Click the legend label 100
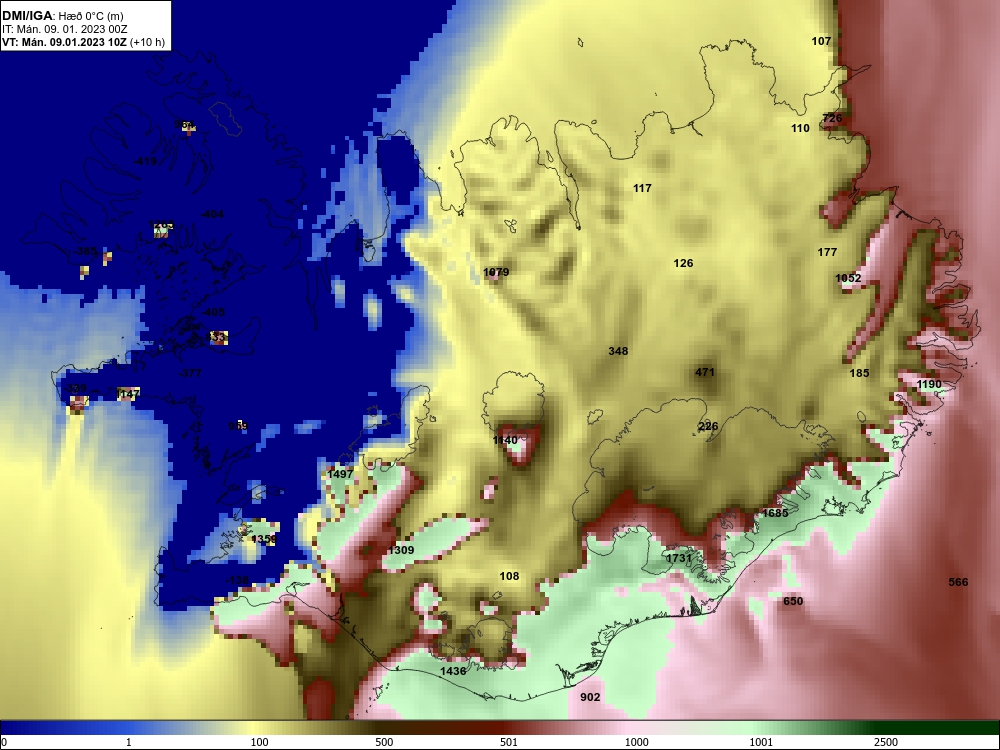Image resolution: width=1000 pixels, height=750 pixels. pos(260,742)
